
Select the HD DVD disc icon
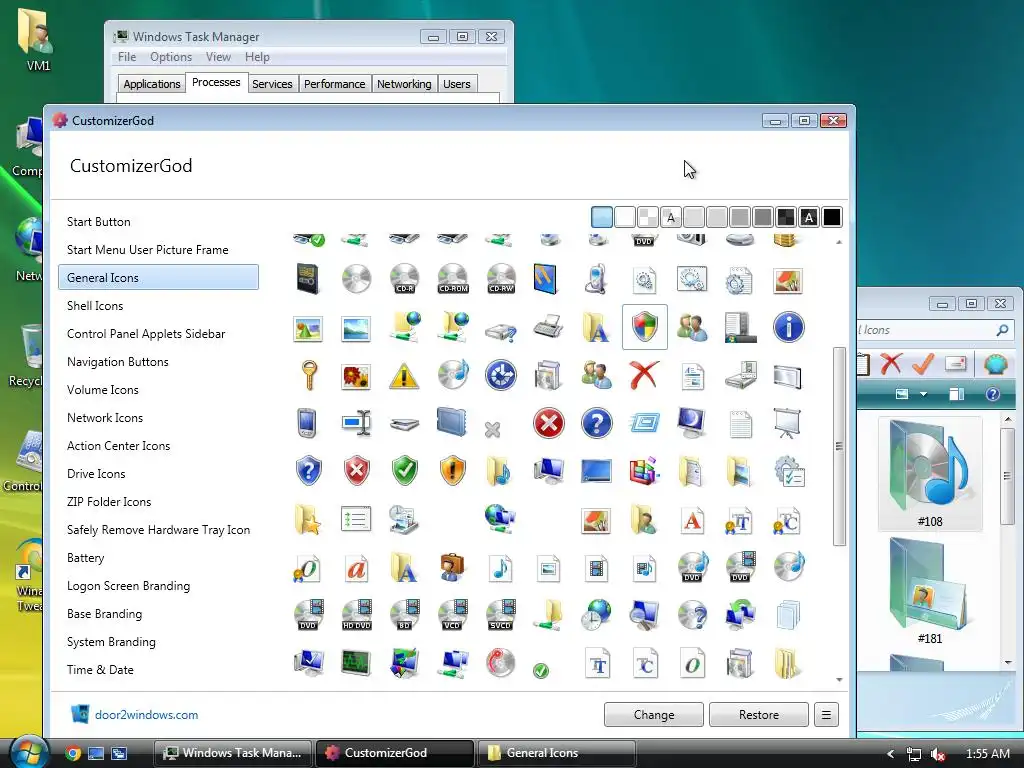pyautogui.click(x=357, y=615)
